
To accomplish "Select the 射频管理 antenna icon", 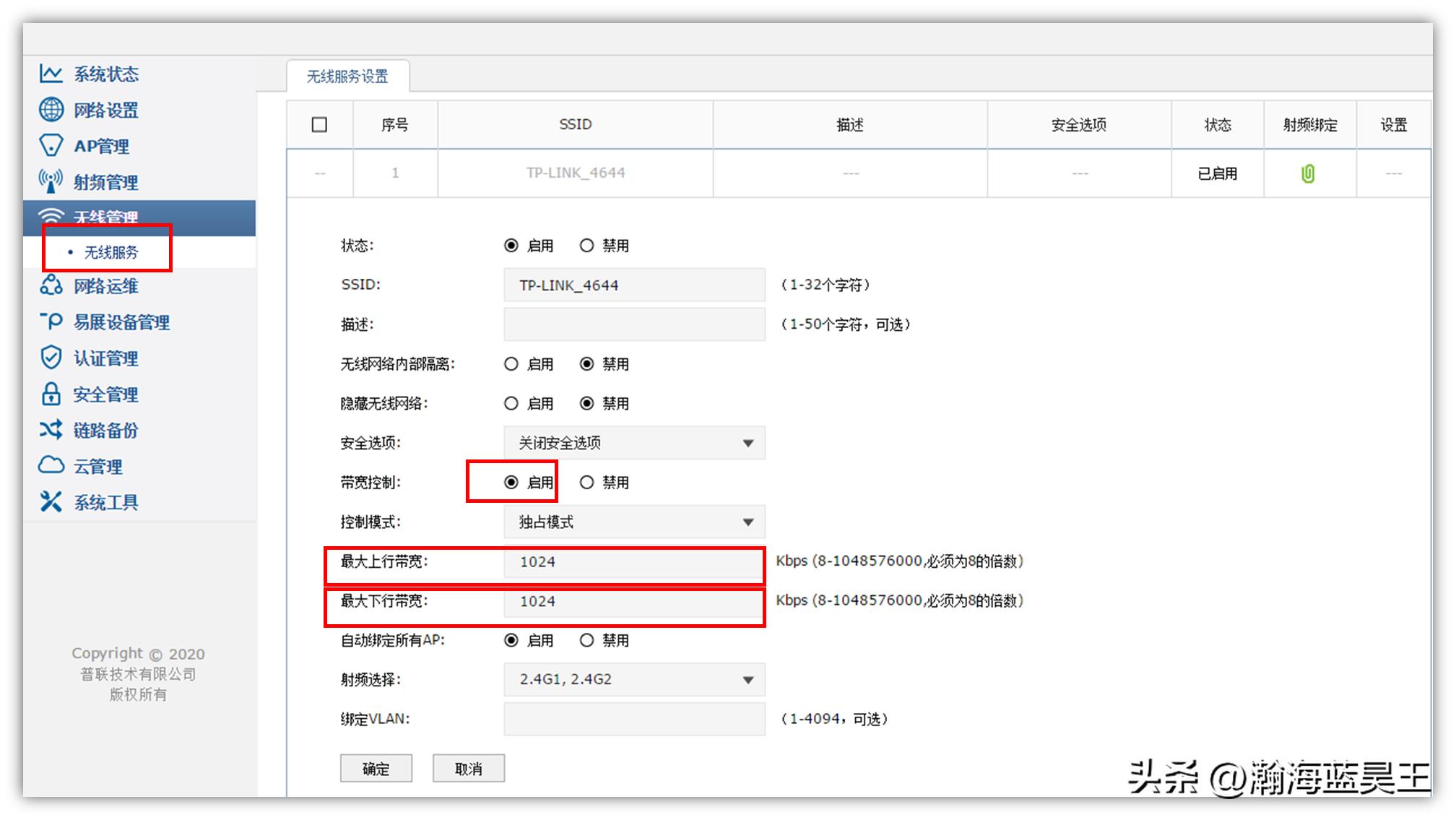I will tap(50, 181).
